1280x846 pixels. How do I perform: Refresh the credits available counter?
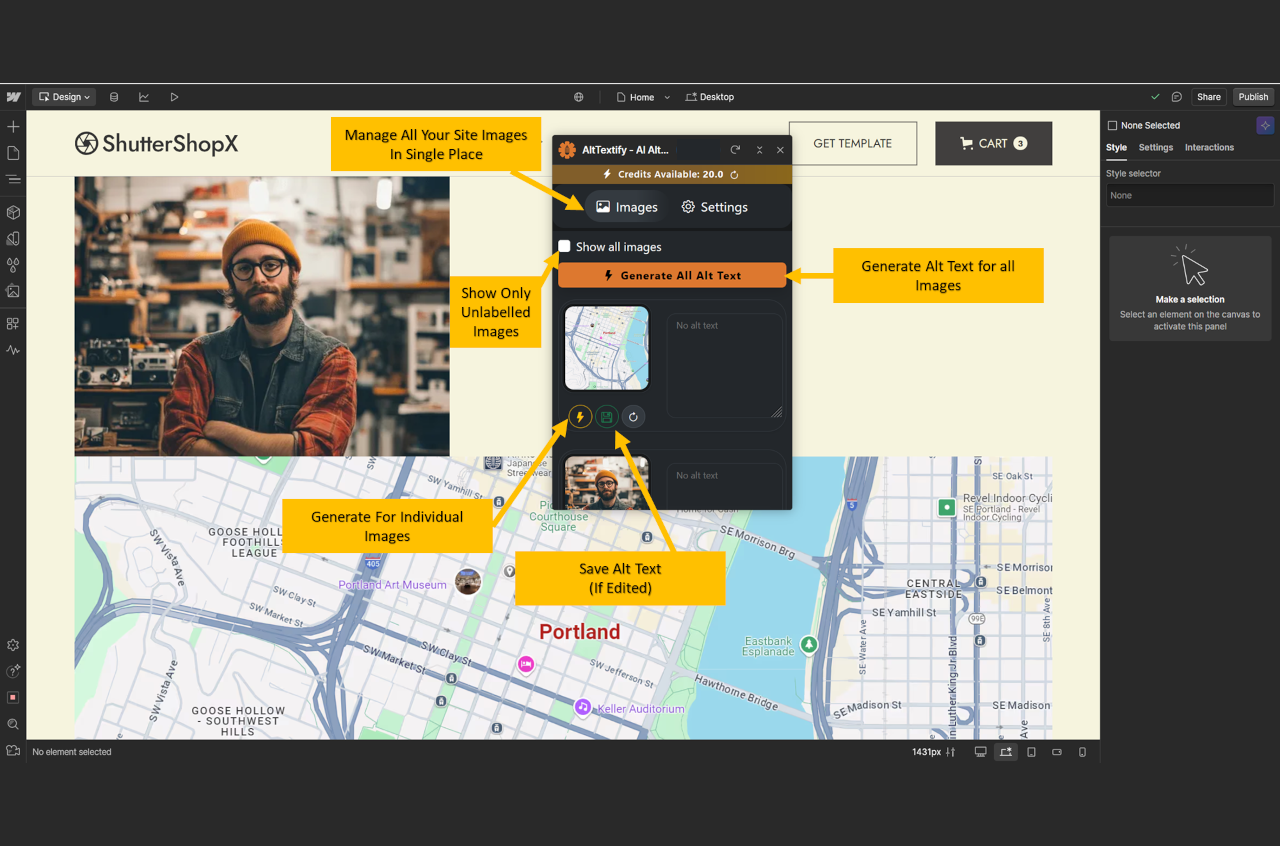pyautogui.click(x=734, y=174)
